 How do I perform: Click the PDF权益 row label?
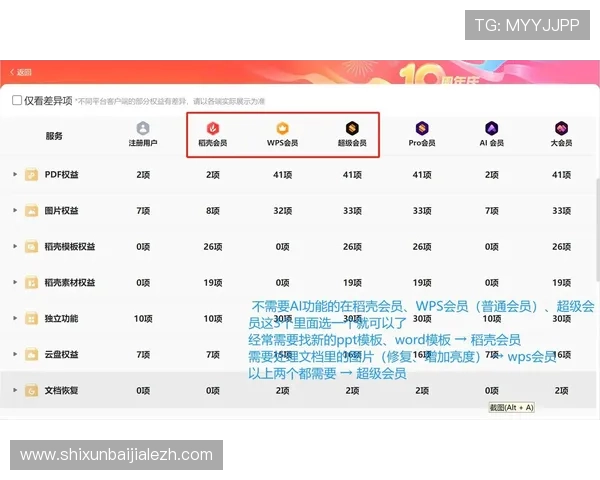point(62,175)
